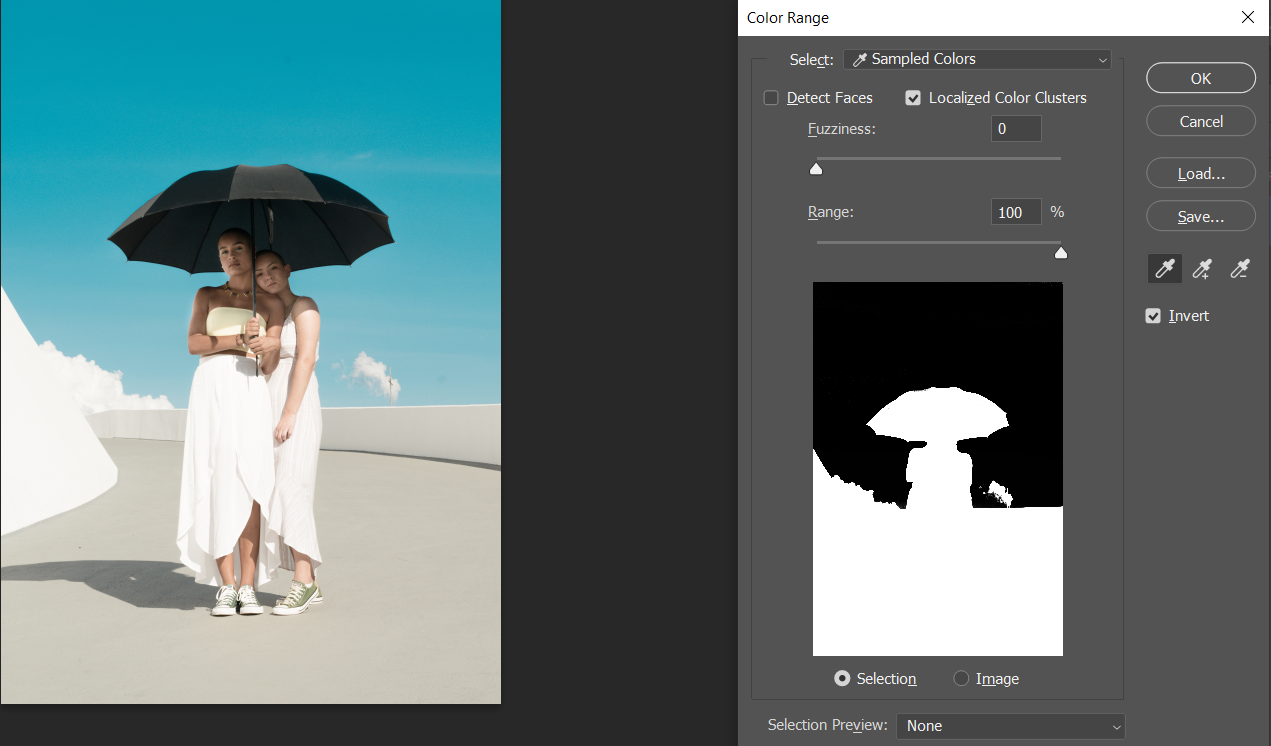1271x746 pixels.
Task: Click the Range percentage input field
Action: pos(1015,211)
